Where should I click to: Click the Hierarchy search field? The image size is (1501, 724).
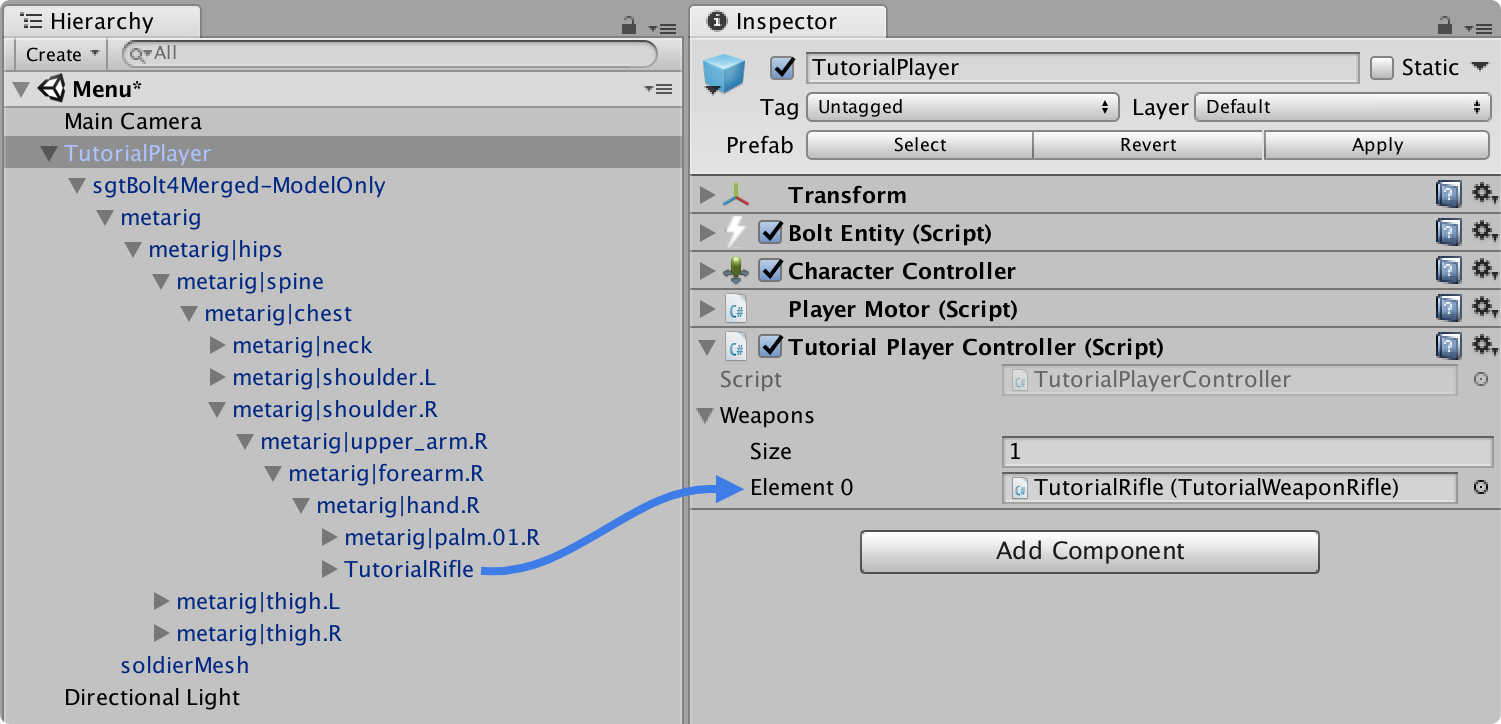point(390,53)
